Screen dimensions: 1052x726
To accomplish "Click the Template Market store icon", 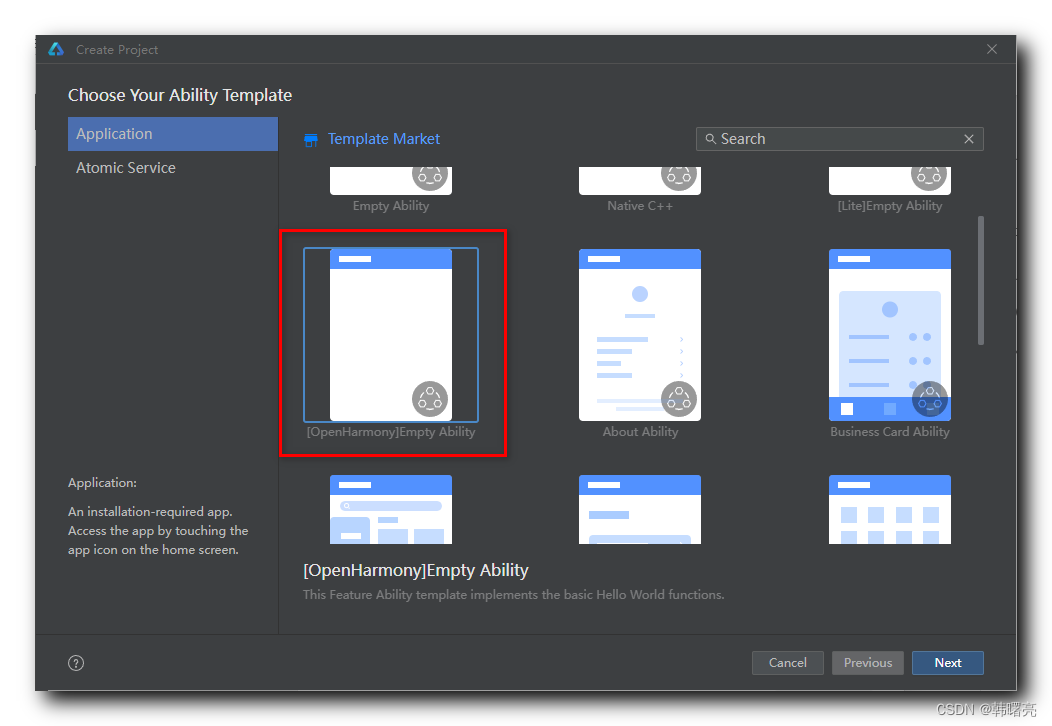I will [x=311, y=140].
